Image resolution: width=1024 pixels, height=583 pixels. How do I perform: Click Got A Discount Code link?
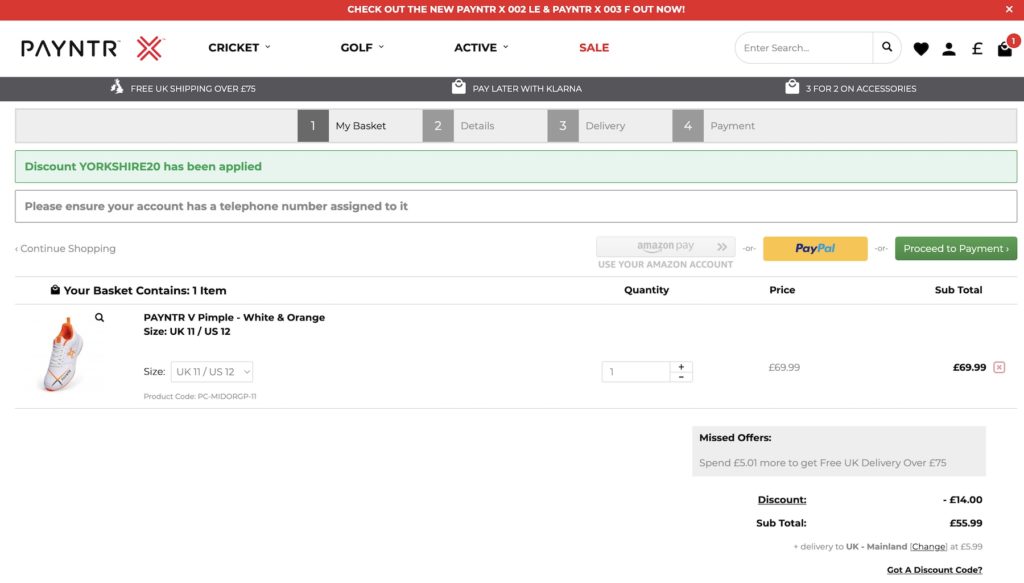(x=935, y=570)
